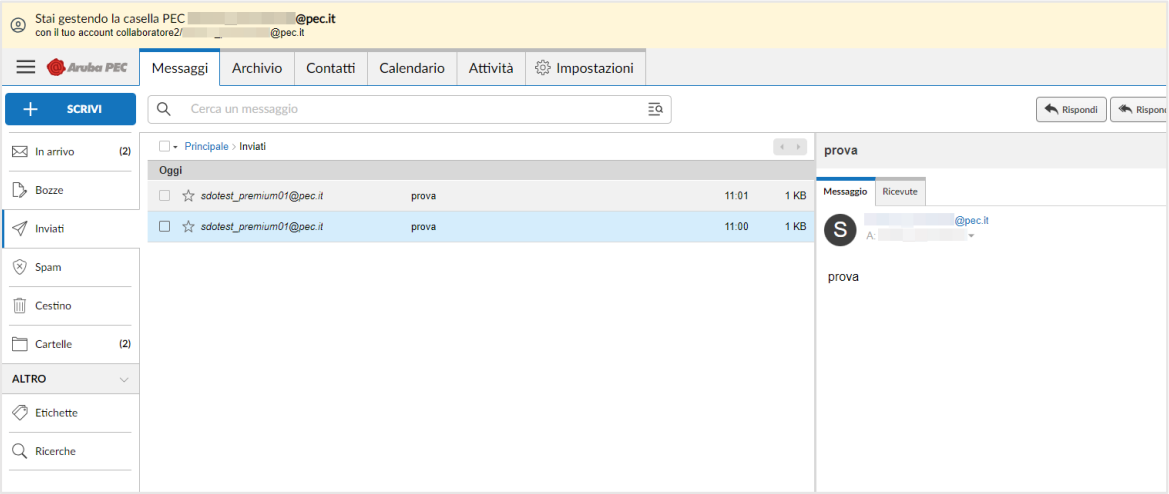Image resolution: width=1169 pixels, height=494 pixels.
Task: Open advanced search filter icon
Action: [x=655, y=109]
